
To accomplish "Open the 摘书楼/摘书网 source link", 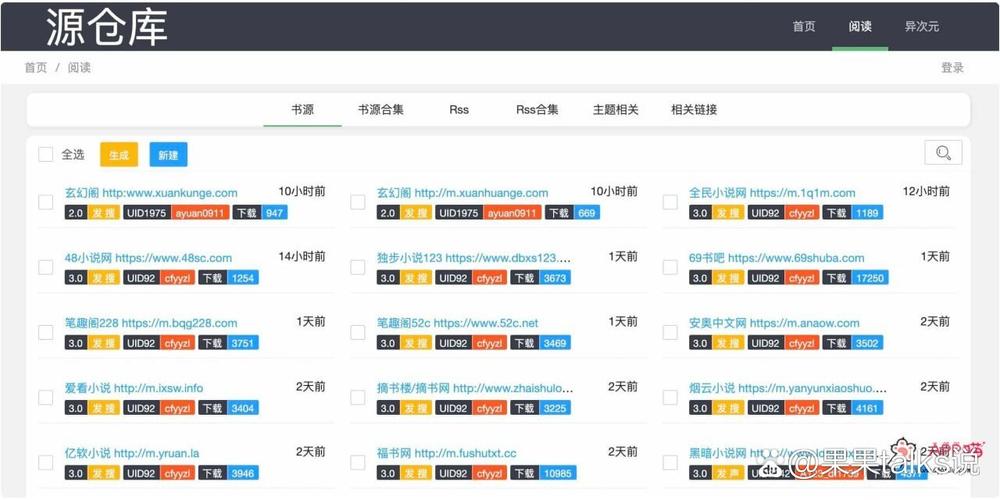I will (x=475, y=388).
